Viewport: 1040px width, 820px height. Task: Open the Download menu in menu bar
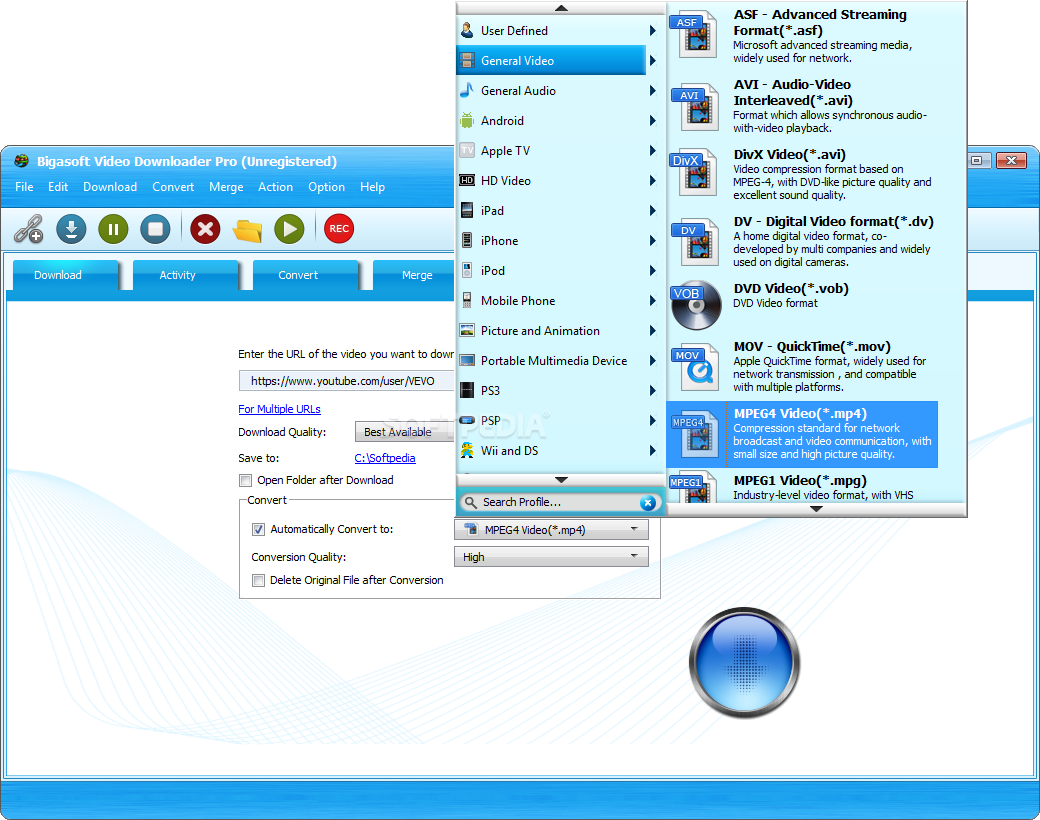(110, 187)
